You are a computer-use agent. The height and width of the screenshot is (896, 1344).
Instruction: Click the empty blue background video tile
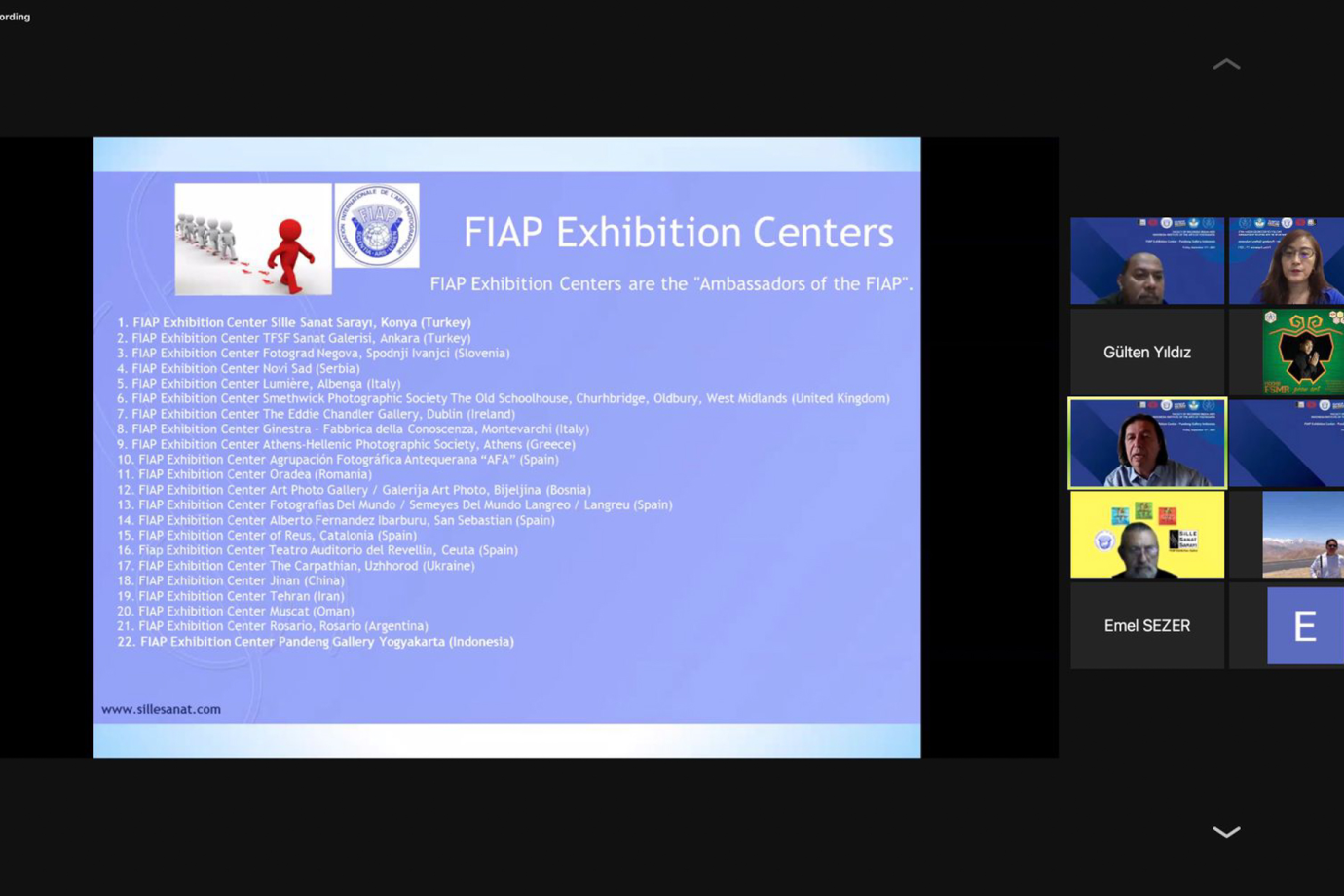tap(1286, 443)
